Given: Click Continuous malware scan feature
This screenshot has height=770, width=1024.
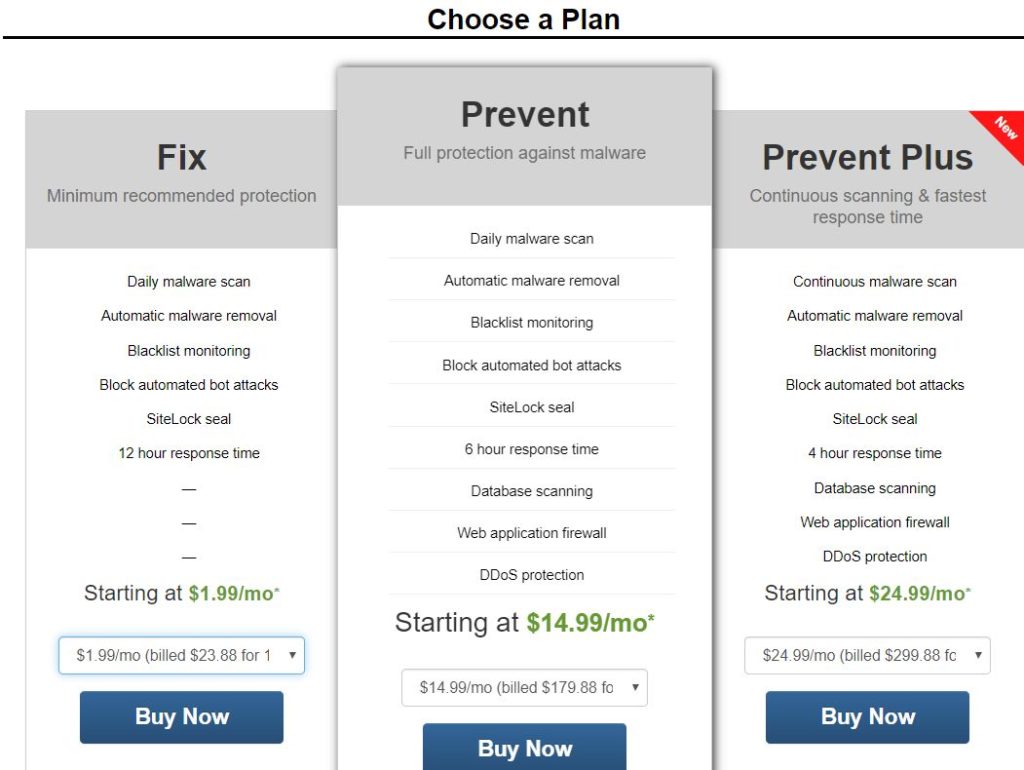Looking at the screenshot, I should 874,281.
